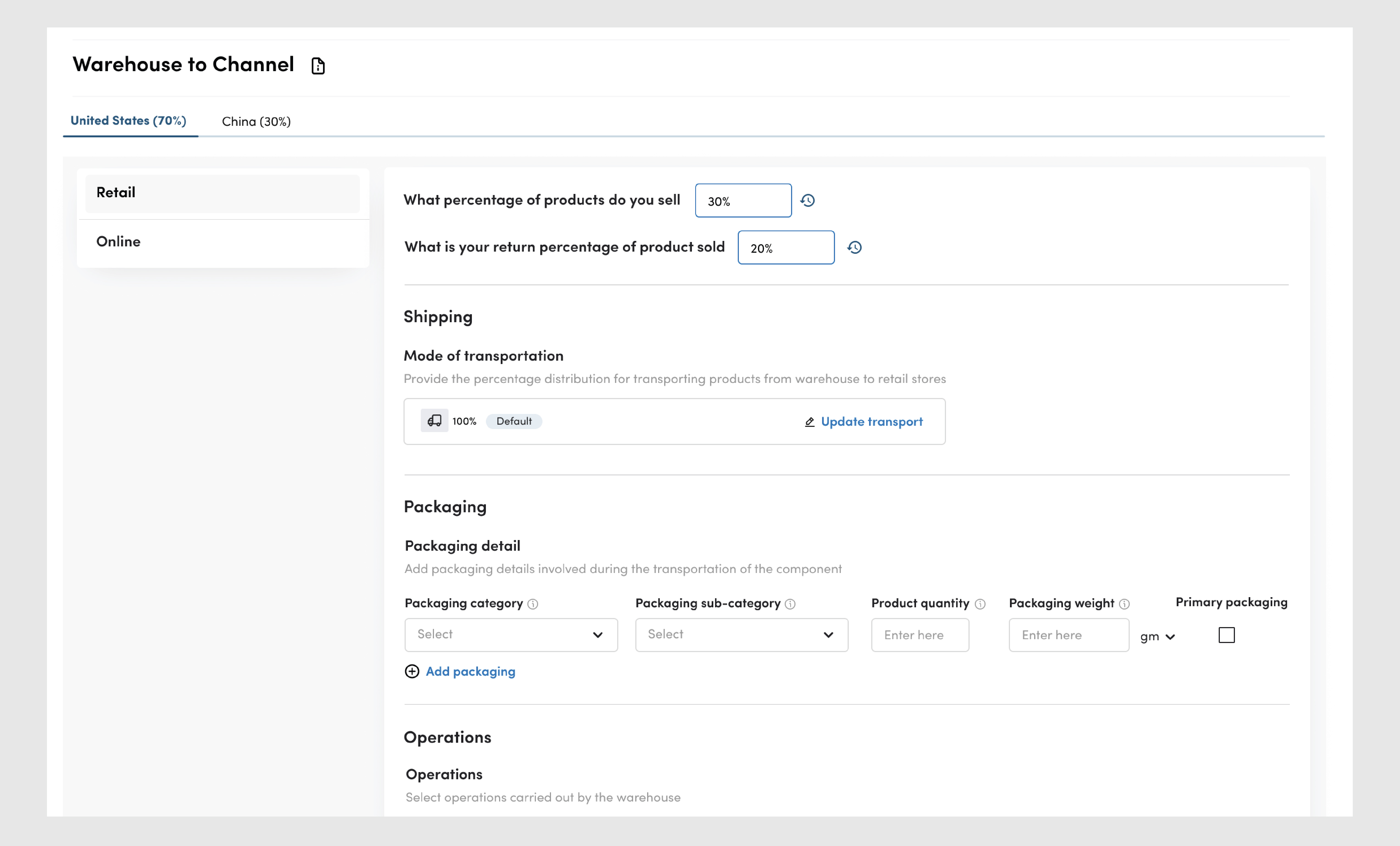
Task: Select Online channel in the sidebar
Action: (118, 241)
